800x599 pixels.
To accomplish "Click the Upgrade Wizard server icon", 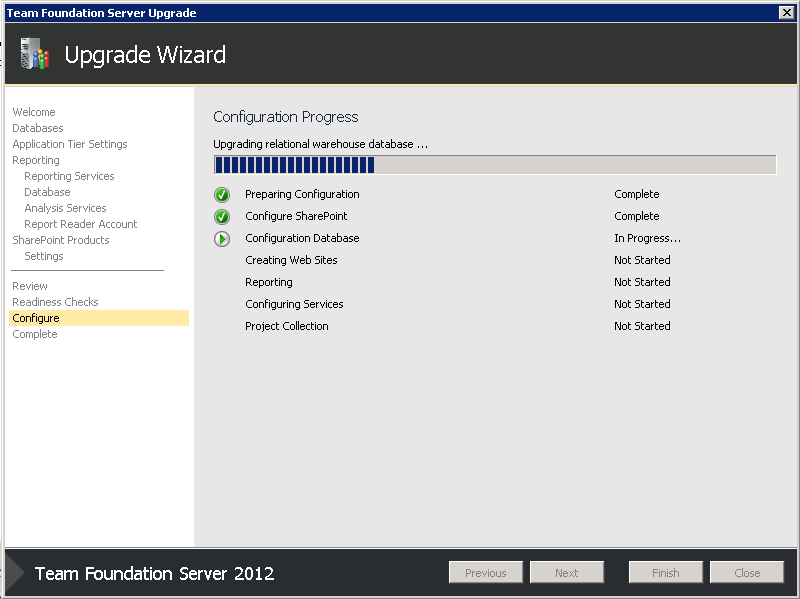I will [x=34, y=53].
